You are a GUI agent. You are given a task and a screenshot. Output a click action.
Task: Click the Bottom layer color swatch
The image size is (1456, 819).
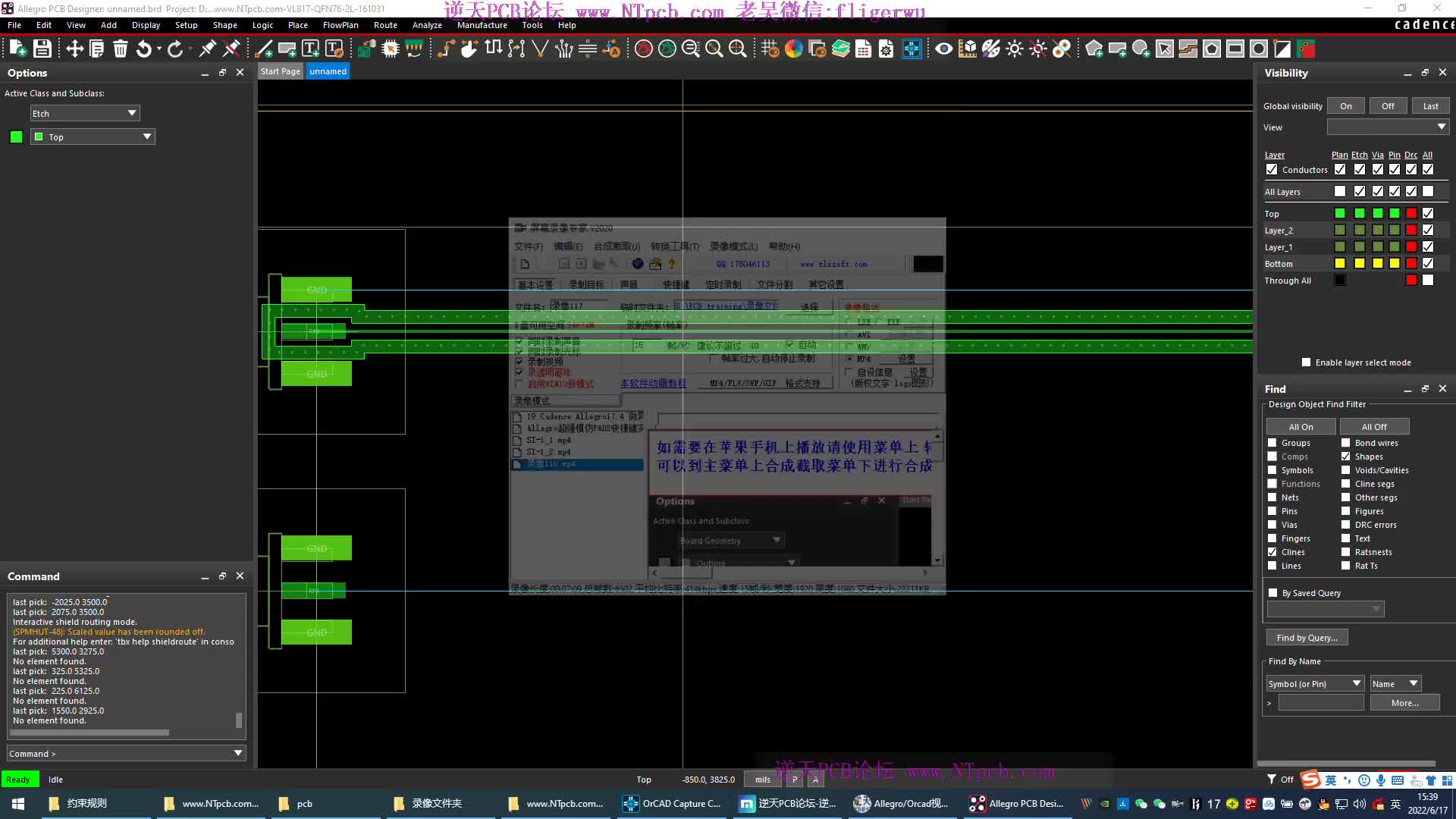click(x=1339, y=263)
